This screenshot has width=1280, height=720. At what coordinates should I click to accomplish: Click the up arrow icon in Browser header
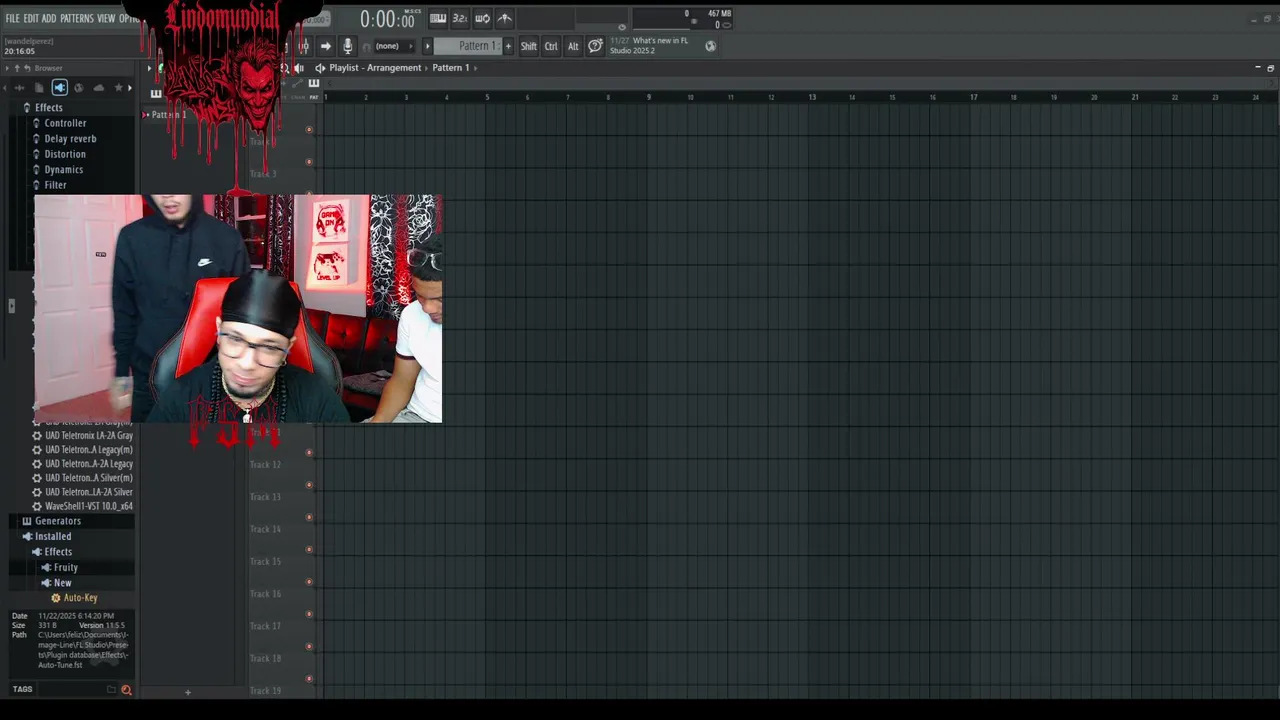coord(17,68)
